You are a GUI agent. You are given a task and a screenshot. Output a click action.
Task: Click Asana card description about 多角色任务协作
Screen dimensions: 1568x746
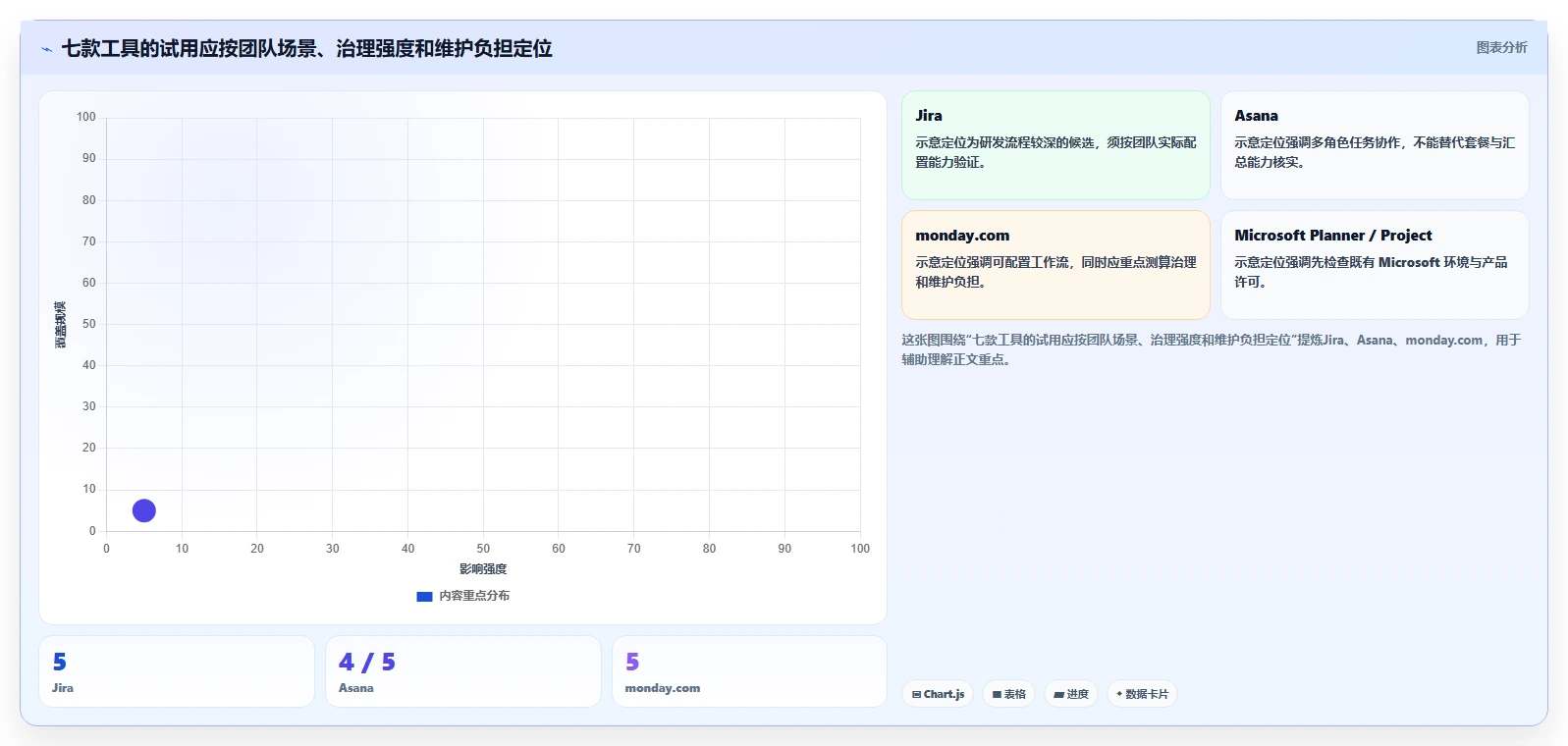coord(1375,152)
